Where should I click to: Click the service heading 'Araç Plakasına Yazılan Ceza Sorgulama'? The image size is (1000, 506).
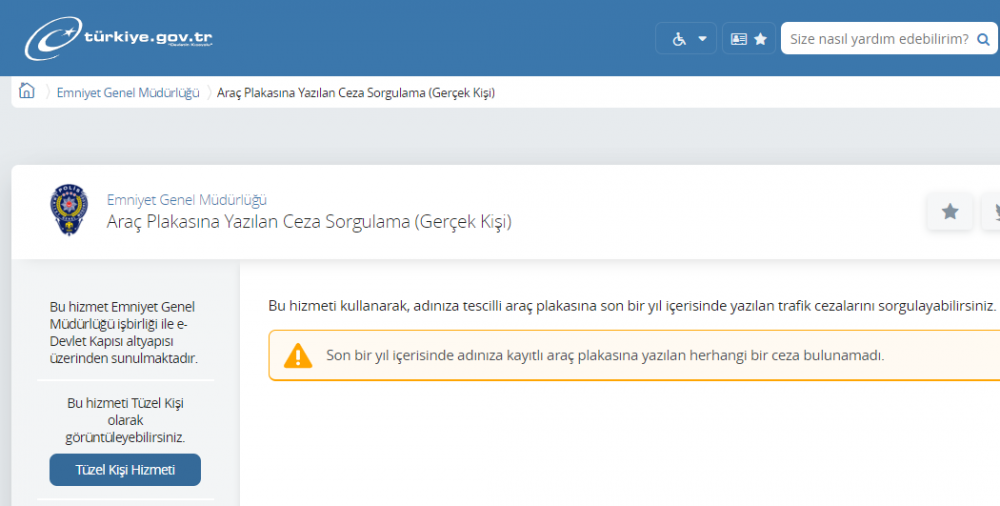(309, 222)
